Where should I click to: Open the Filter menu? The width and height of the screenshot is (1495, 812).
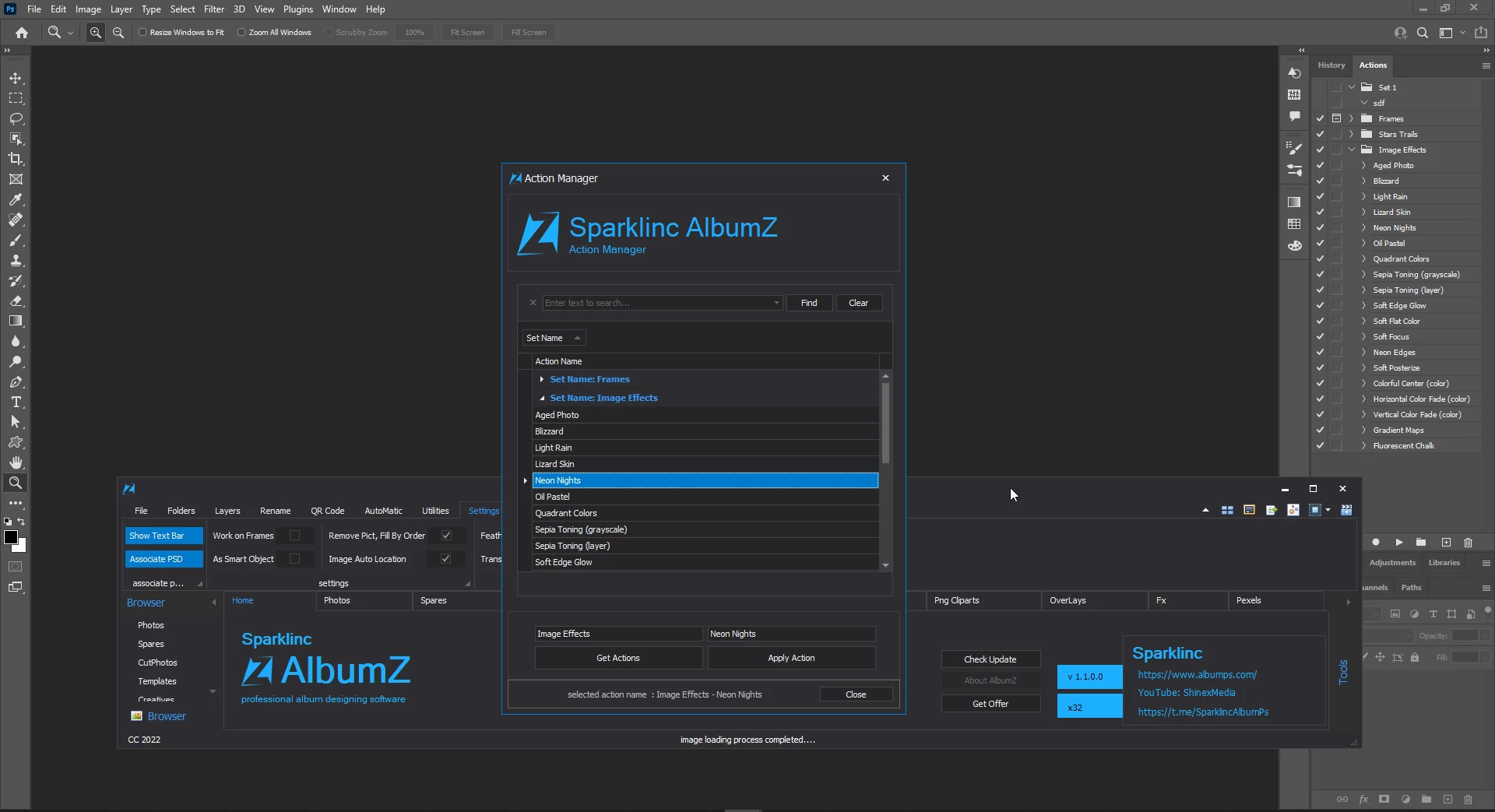coord(214,9)
